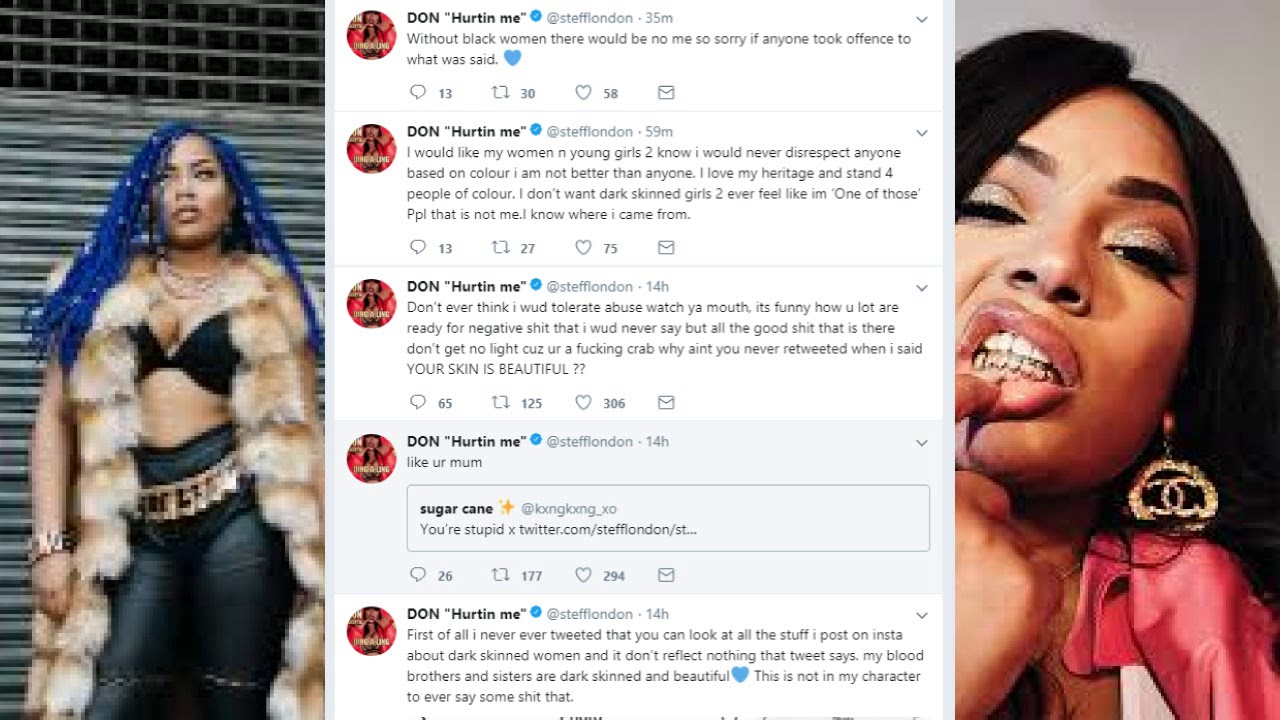Retweet the tweet with 177 retweets
1280x720 pixels.
501,575
